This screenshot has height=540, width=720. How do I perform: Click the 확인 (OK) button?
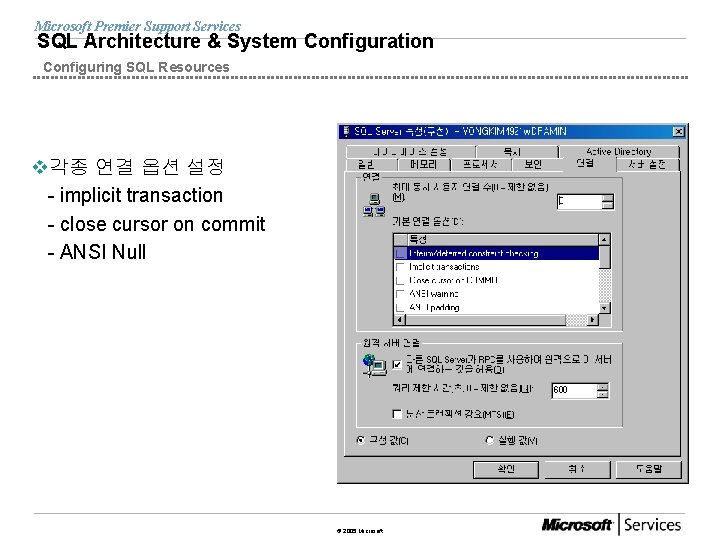(x=506, y=469)
